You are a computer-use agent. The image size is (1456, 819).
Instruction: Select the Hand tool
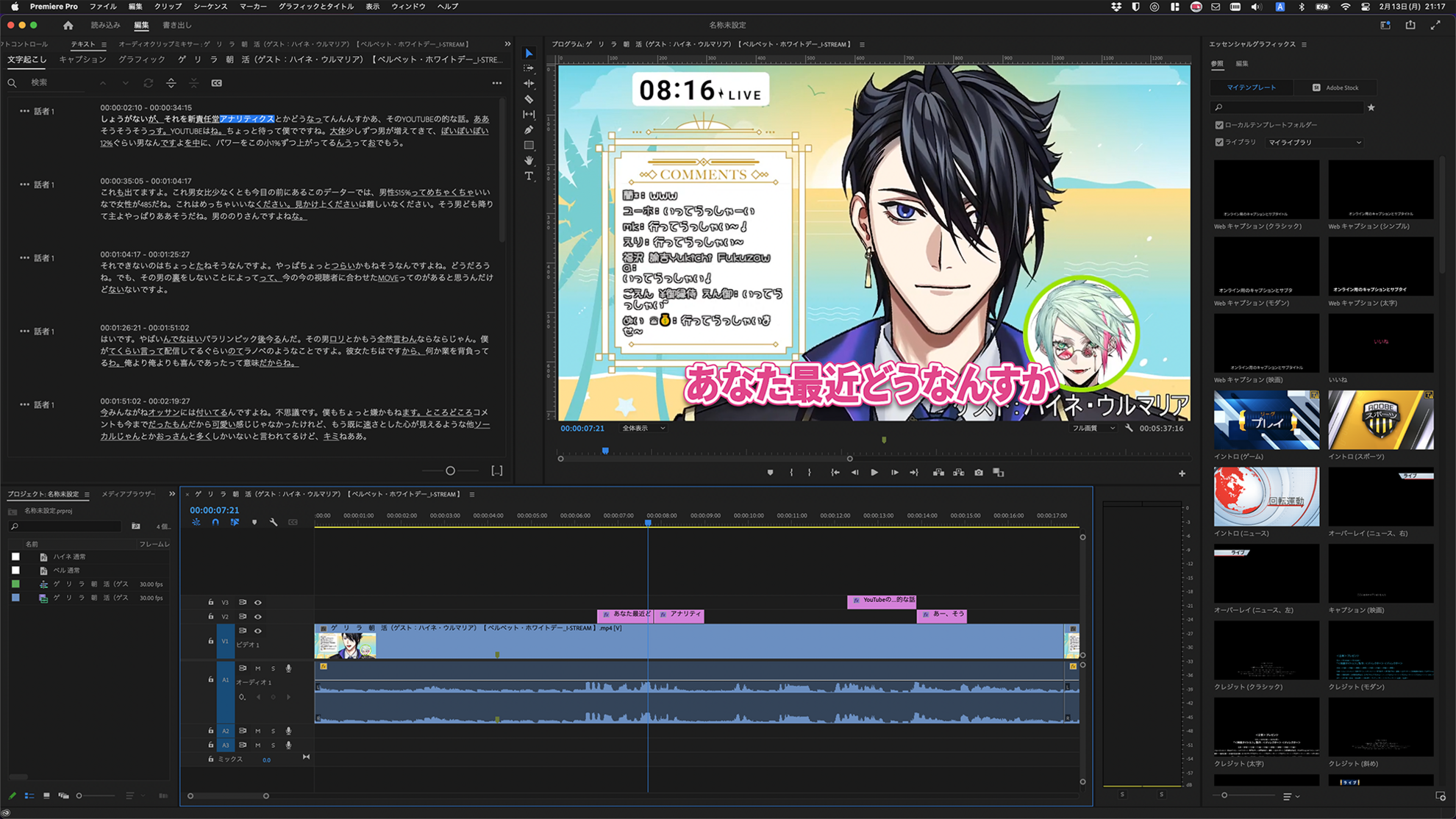[x=529, y=161]
